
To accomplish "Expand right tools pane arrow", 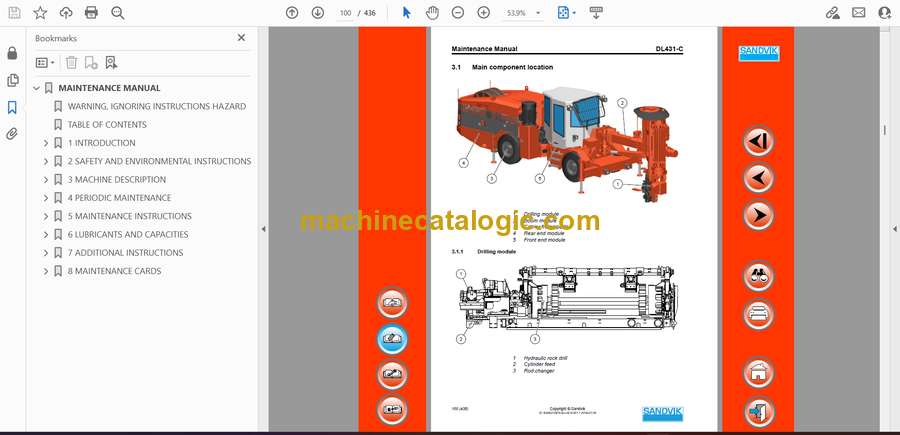I will (894, 229).
